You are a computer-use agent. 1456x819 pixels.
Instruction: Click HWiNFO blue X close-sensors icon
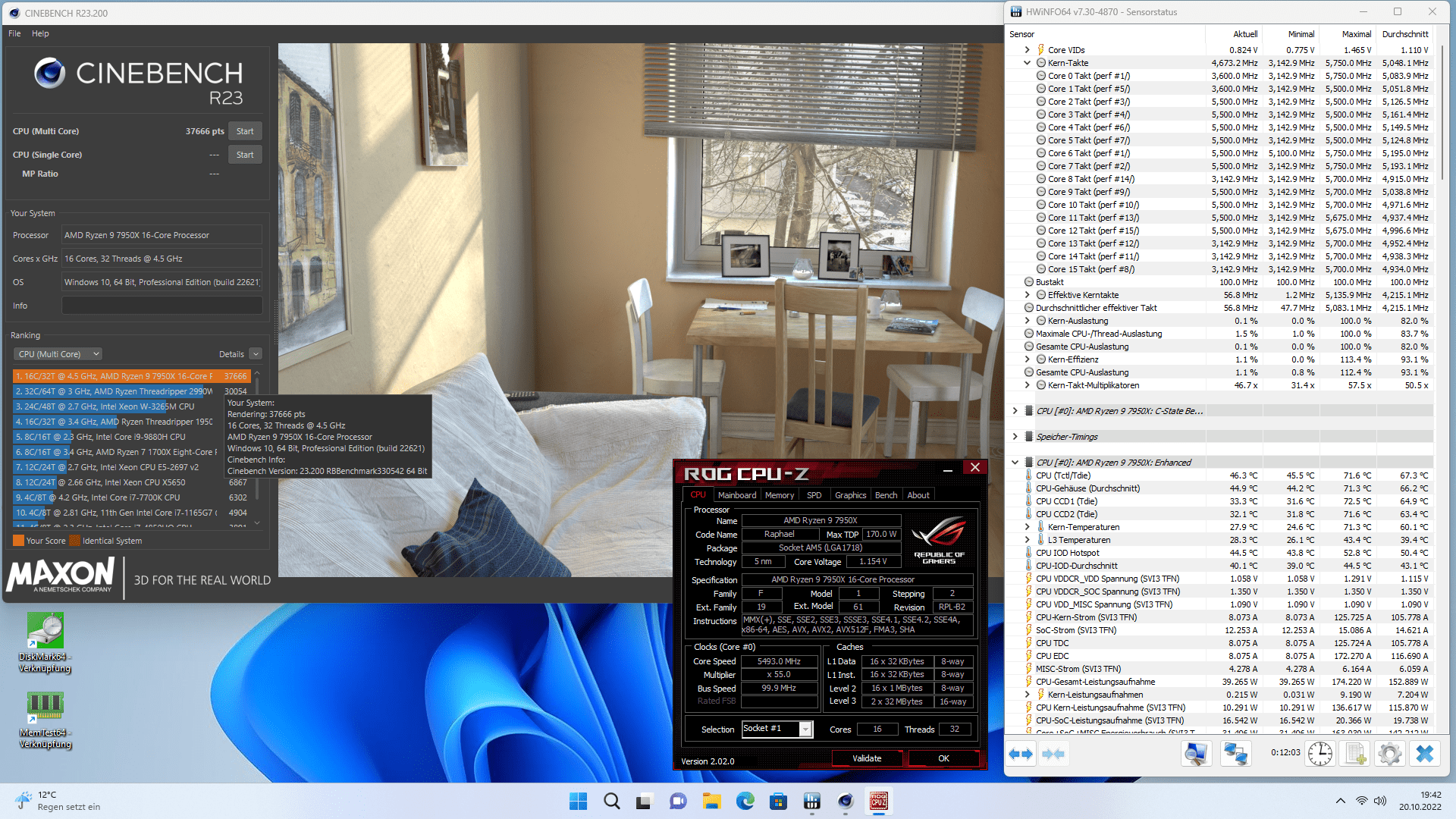1424,754
